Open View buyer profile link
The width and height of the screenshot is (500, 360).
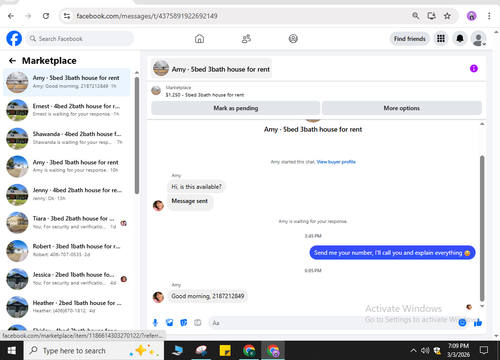click(x=336, y=162)
